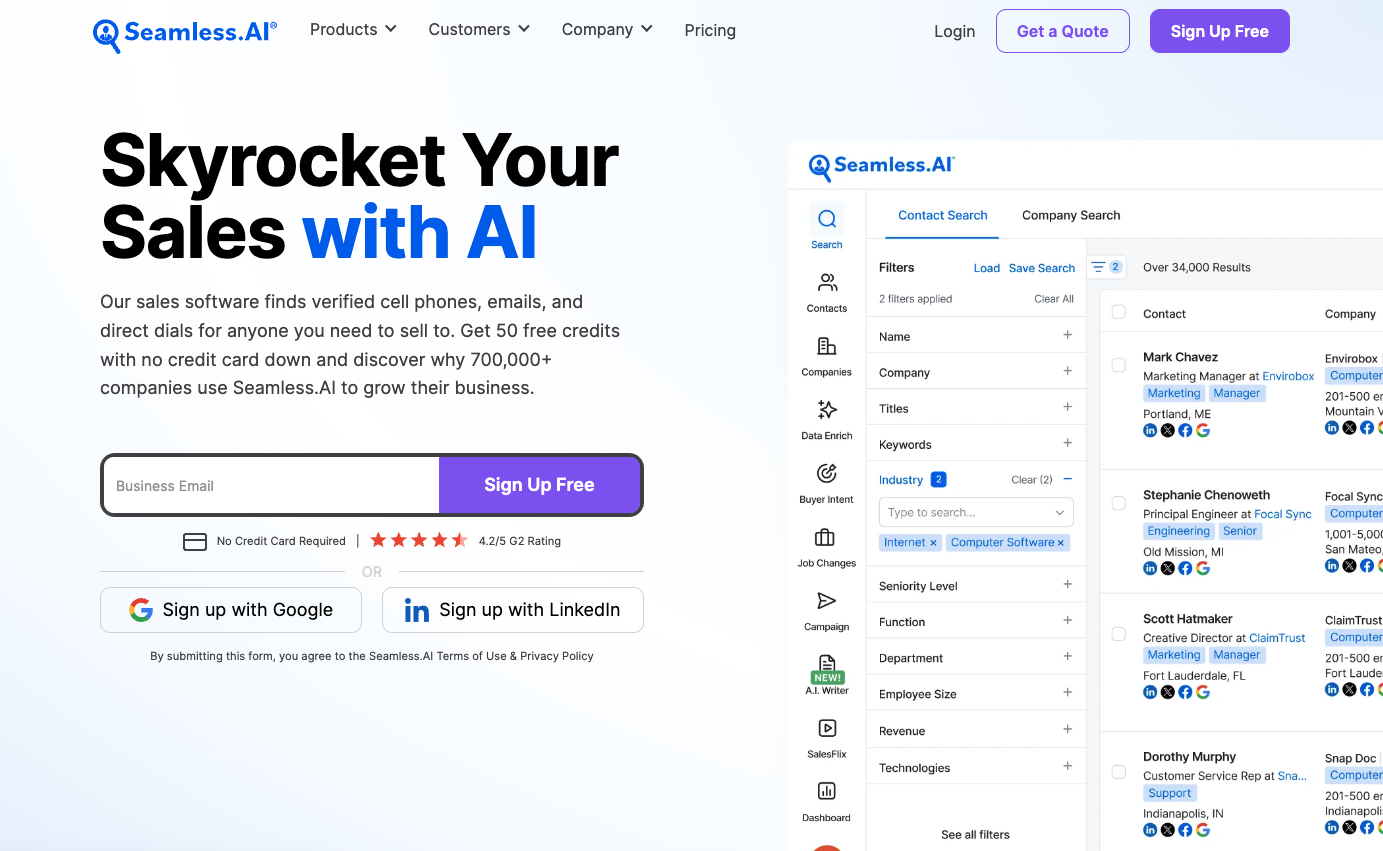Open Scott Hatmaker's Facebook icon
This screenshot has width=1383, height=851.
coord(1185,692)
